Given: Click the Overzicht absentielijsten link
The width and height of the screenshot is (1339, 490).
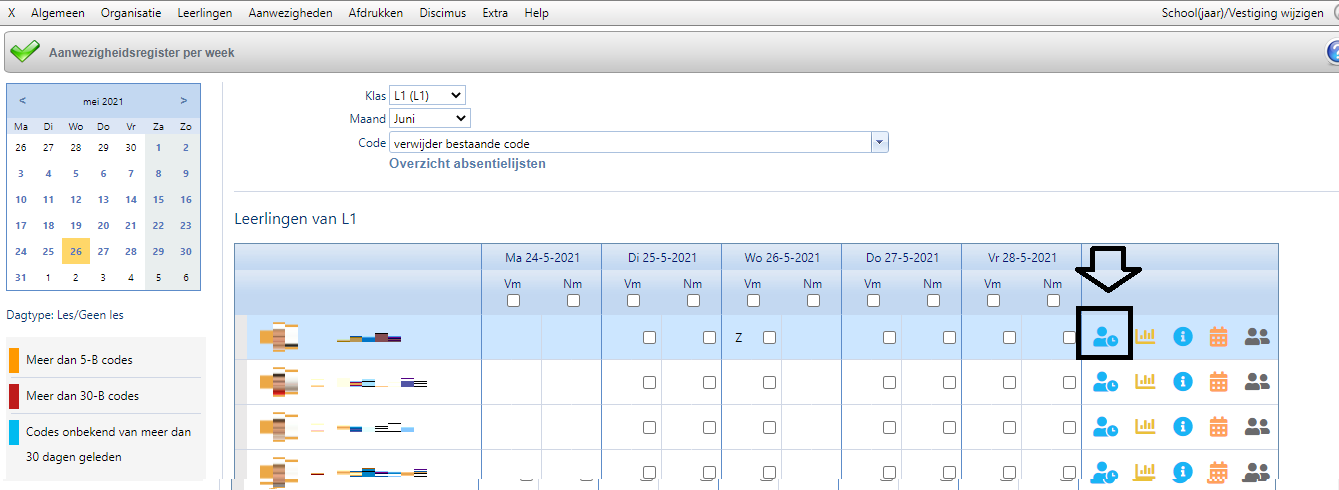Looking at the screenshot, I should click(x=467, y=163).
